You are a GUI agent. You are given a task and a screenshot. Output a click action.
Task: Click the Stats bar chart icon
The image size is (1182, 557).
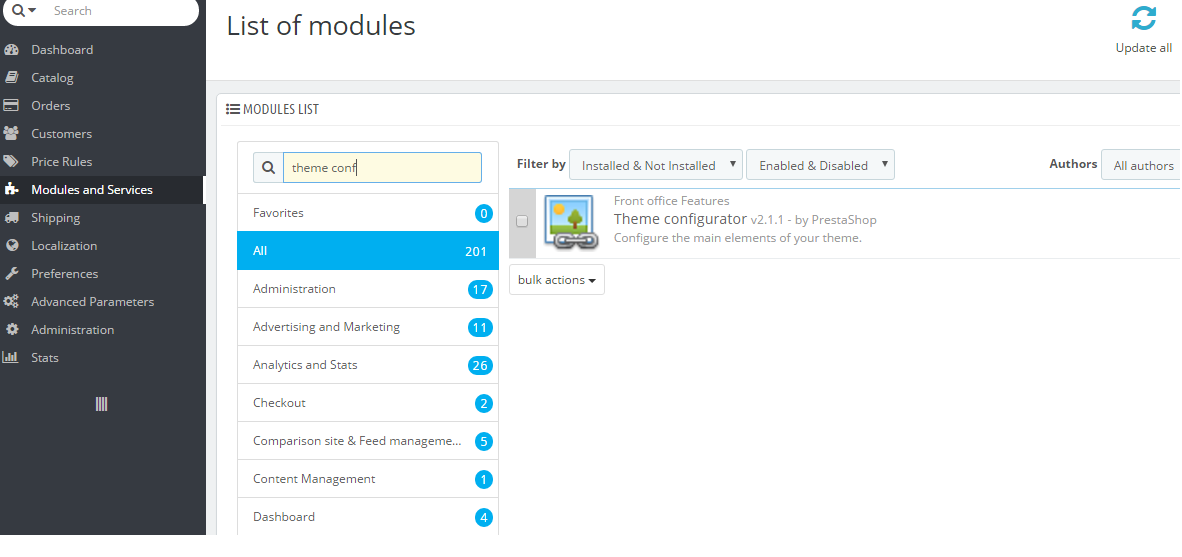[x=12, y=358]
